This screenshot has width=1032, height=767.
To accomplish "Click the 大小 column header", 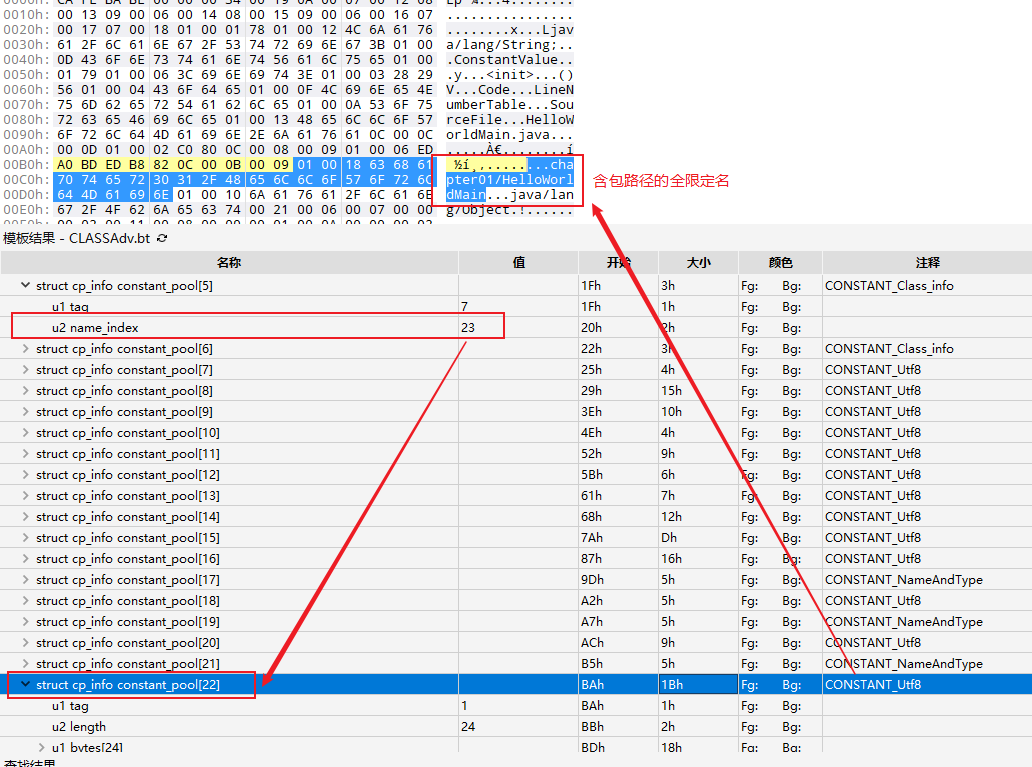I will click(x=699, y=262).
